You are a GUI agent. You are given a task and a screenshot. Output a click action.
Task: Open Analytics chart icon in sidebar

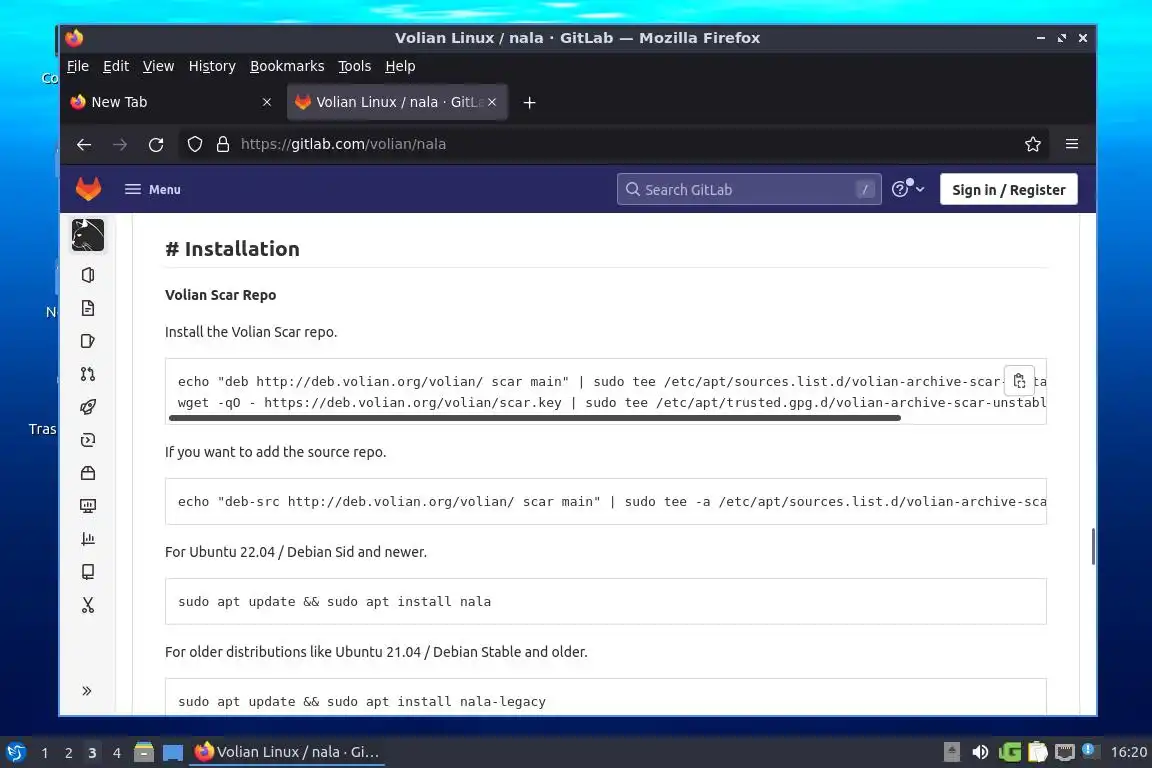(87, 539)
